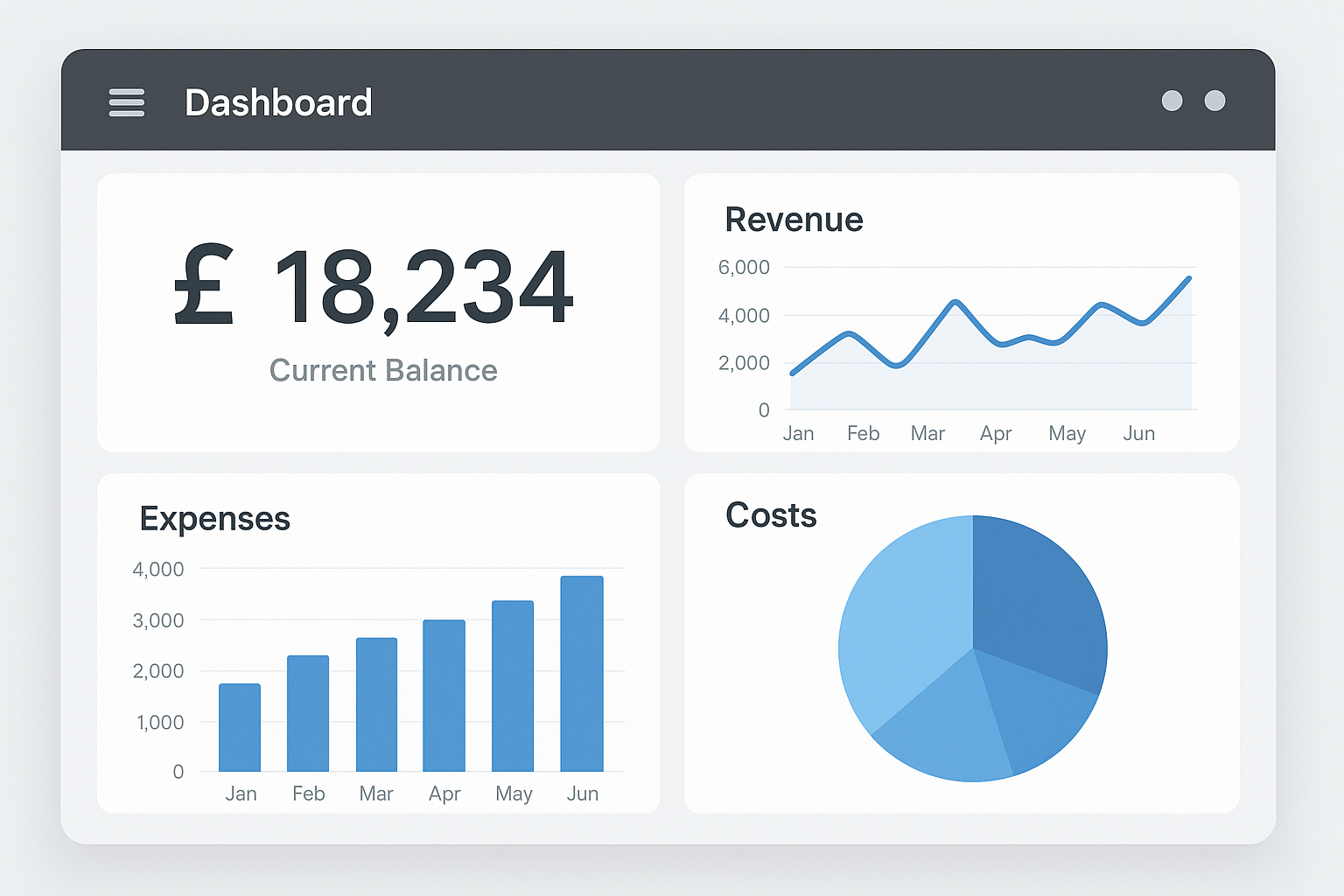The width and height of the screenshot is (1344, 896).
Task: Open the Costs panel by clicking its title
Action: point(771,515)
